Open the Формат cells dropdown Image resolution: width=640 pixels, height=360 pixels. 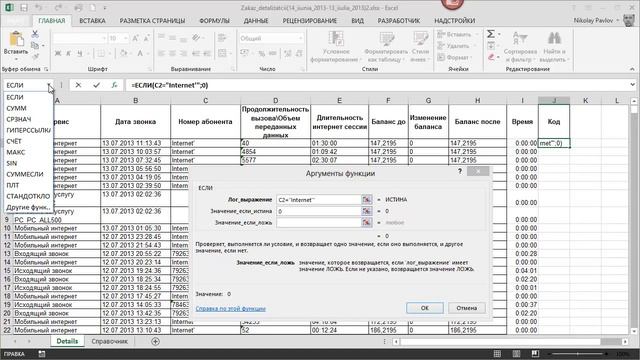pos(455,58)
